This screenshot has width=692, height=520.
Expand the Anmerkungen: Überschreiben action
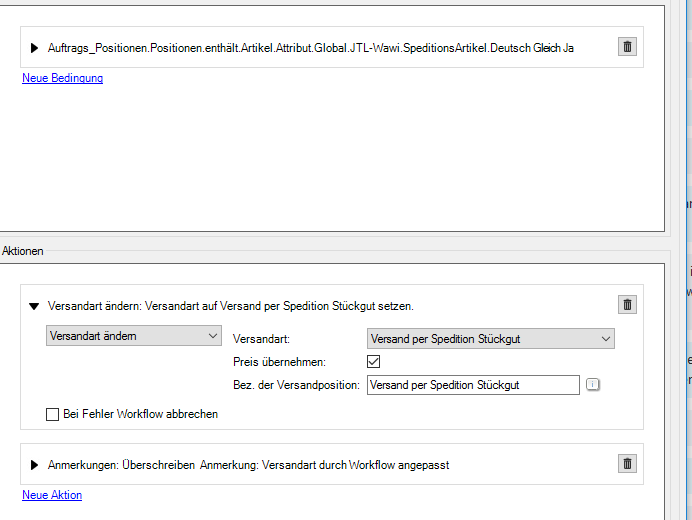35,465
